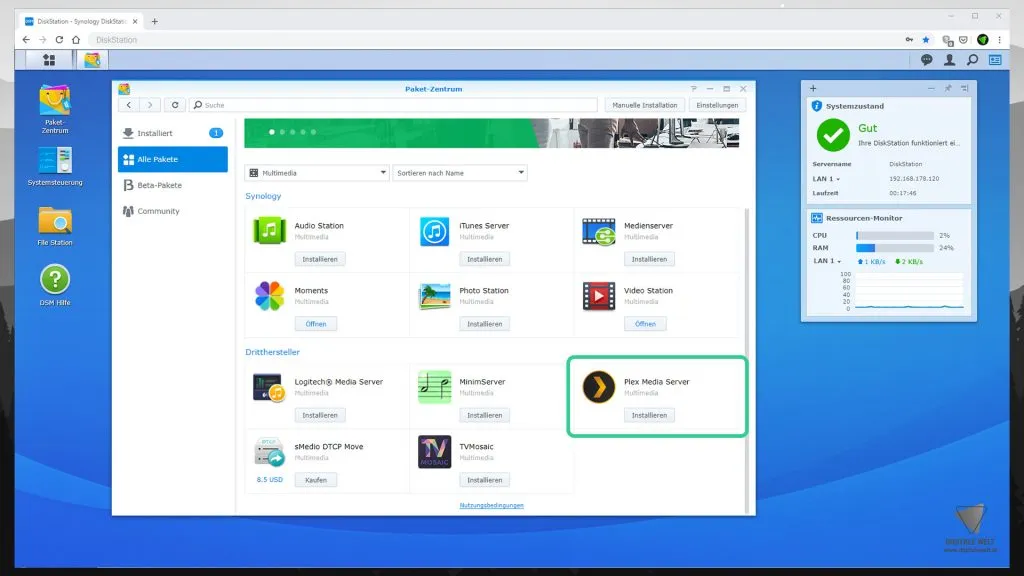The height and width of the screenshot is (576, 1024).
Task: Click the Moments package icon
Action: coord(269,296)
